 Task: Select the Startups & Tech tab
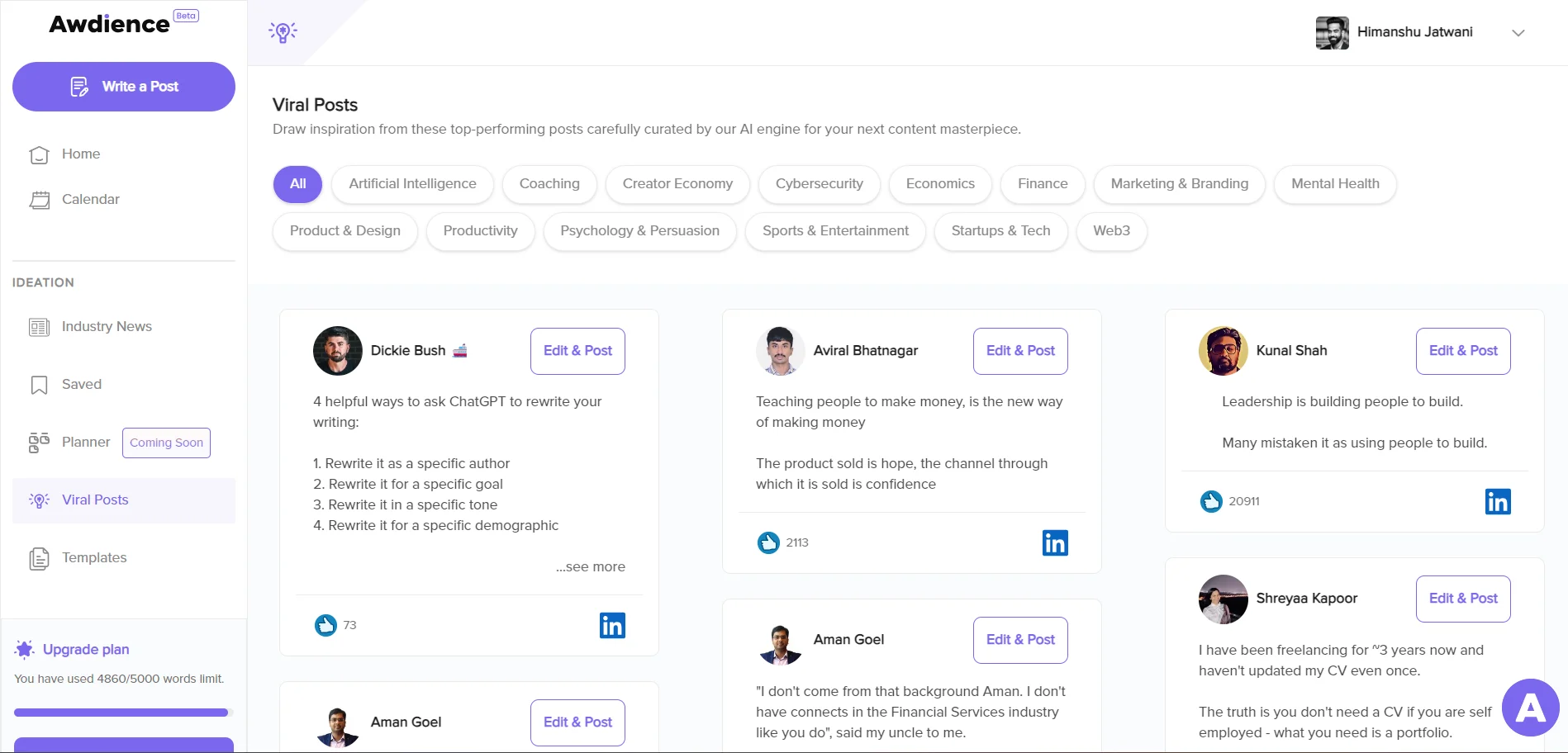1000,231
